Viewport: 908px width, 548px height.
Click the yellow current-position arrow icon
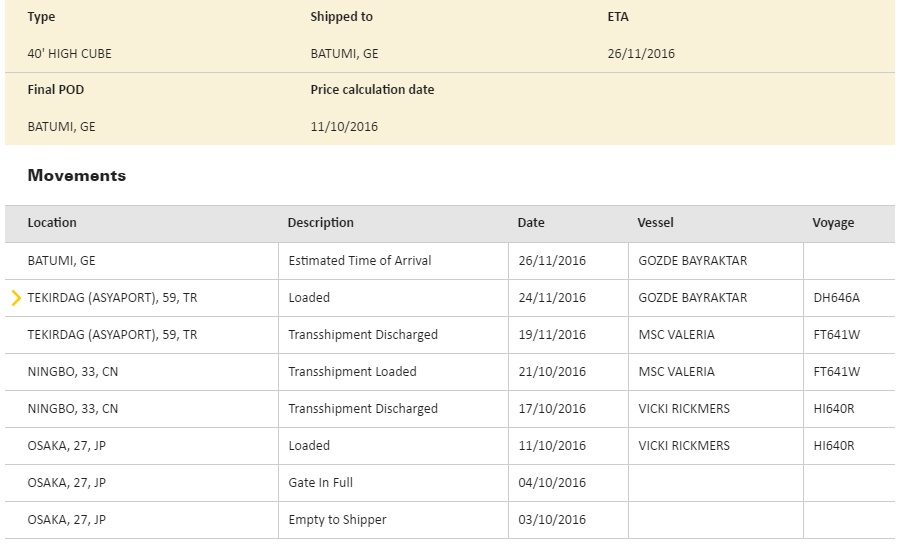tap(16, 297)
